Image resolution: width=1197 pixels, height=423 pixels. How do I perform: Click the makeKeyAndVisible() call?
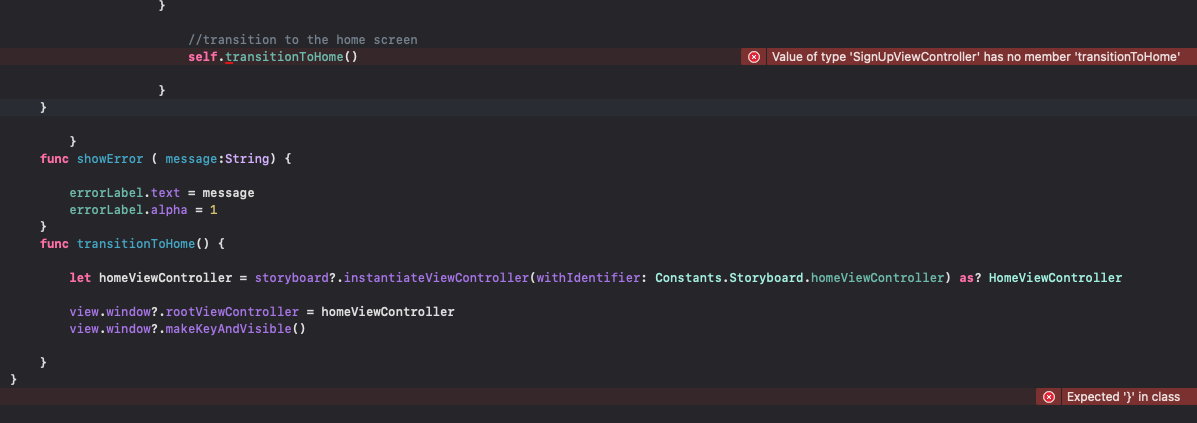(x=235, y=329)
